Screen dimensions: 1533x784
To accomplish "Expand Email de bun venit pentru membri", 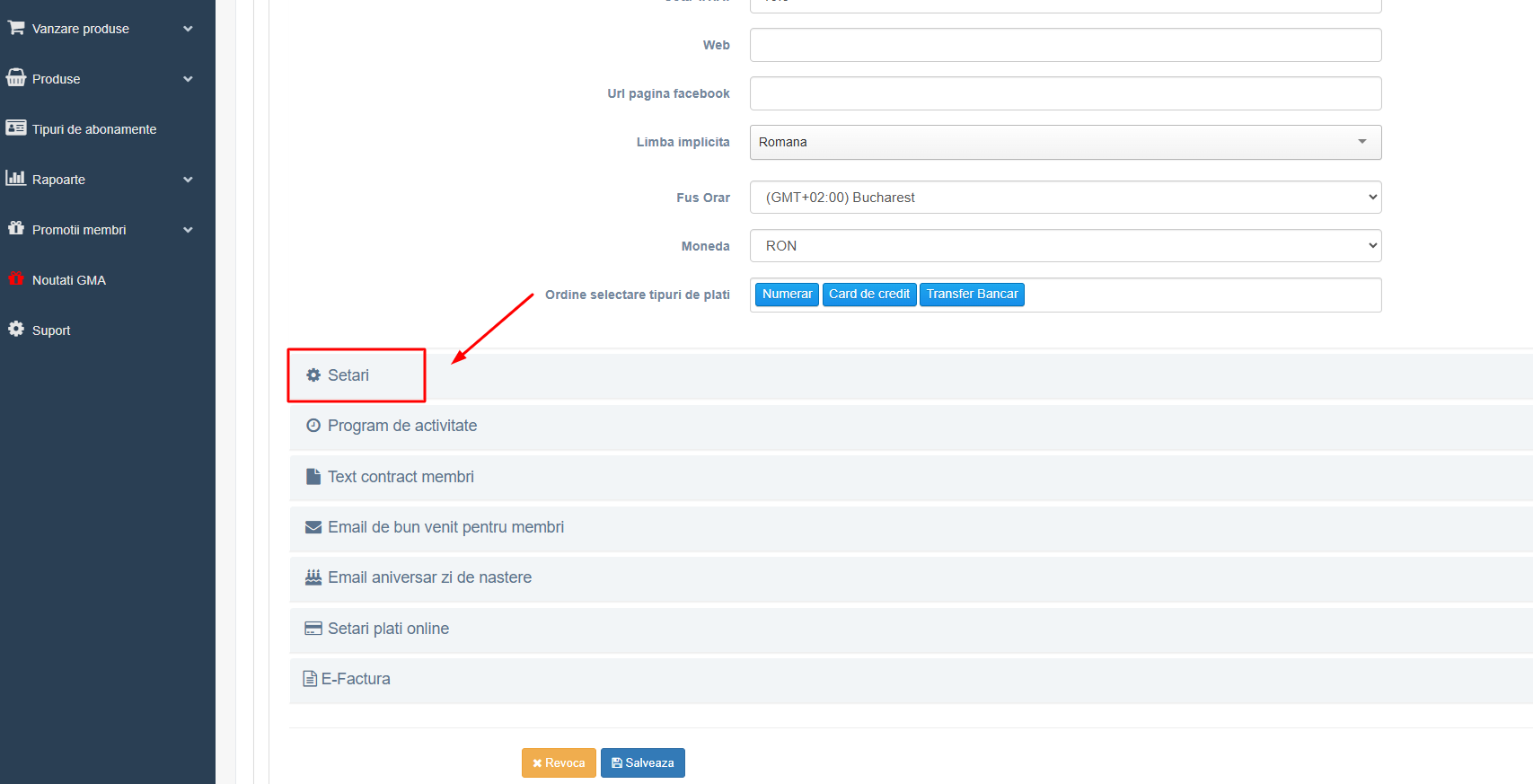I will click(911, 528).
